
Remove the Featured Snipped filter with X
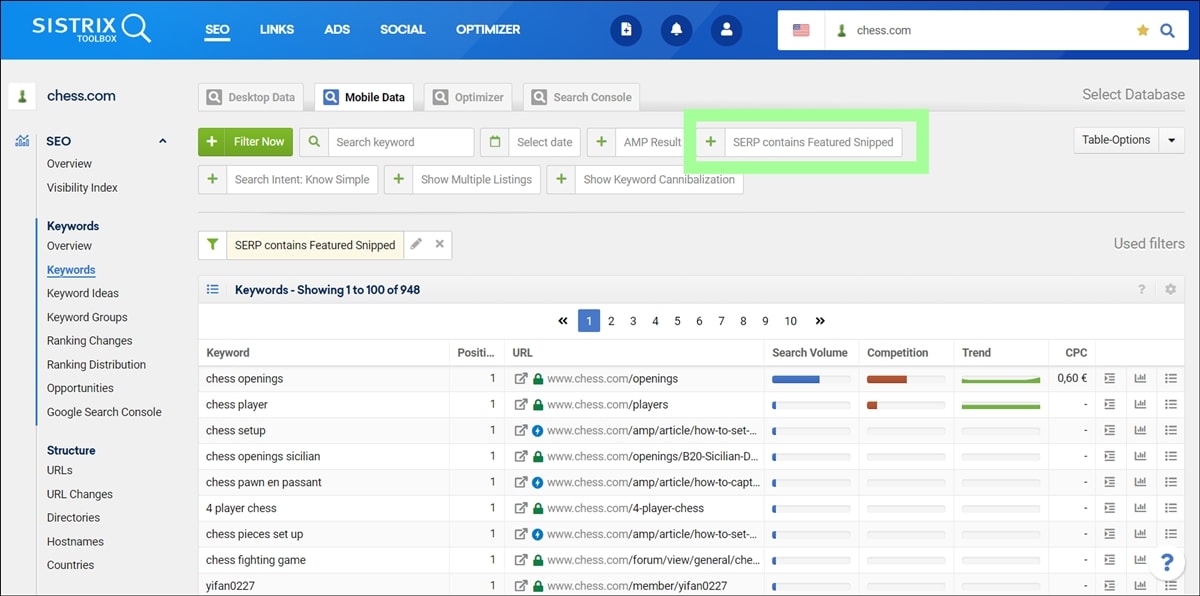click(x=439, y=244)
